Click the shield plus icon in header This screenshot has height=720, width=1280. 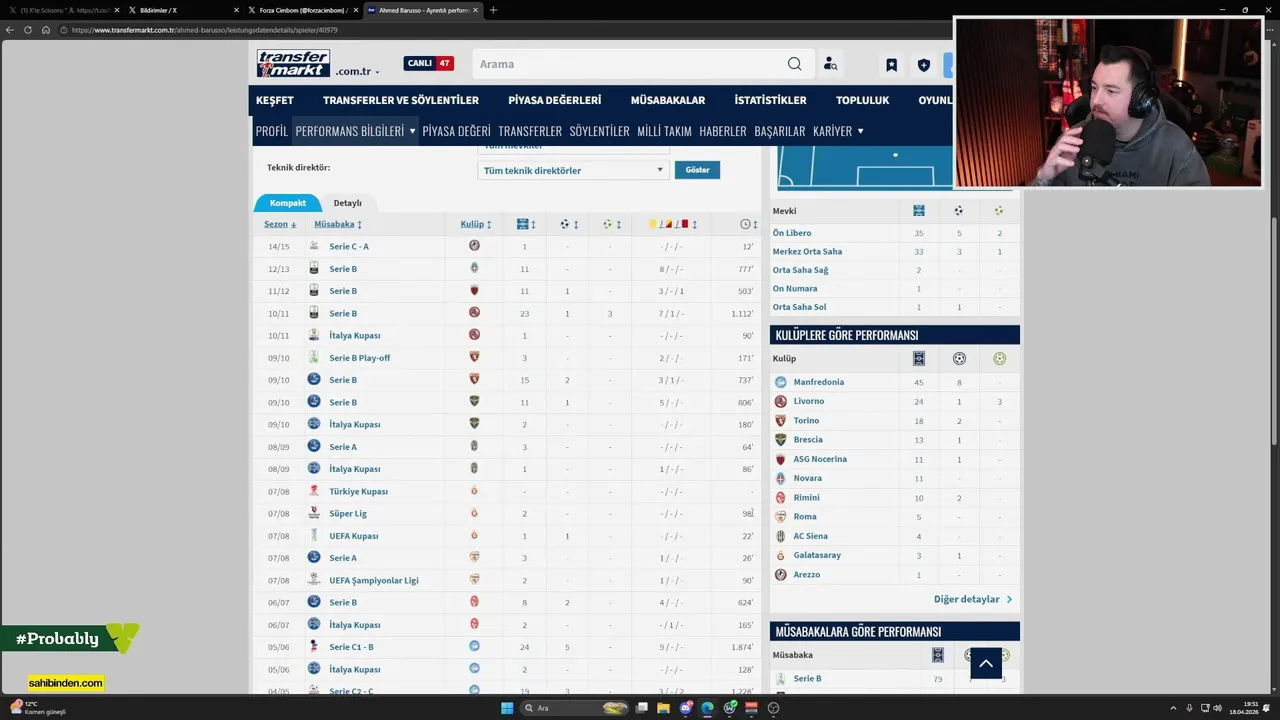(x=923, y=65)
